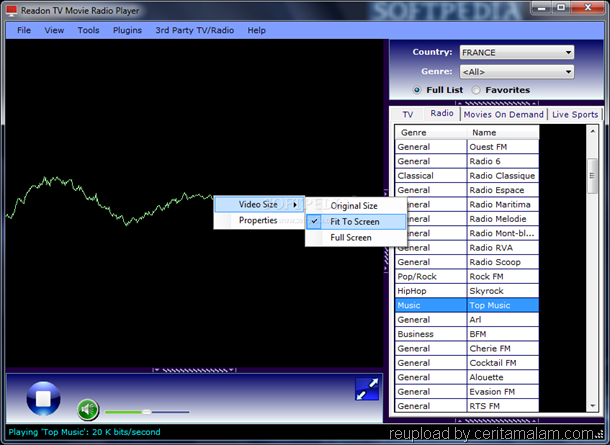Open the Help menu
This screenshot has width=610, height=445.
256,30
